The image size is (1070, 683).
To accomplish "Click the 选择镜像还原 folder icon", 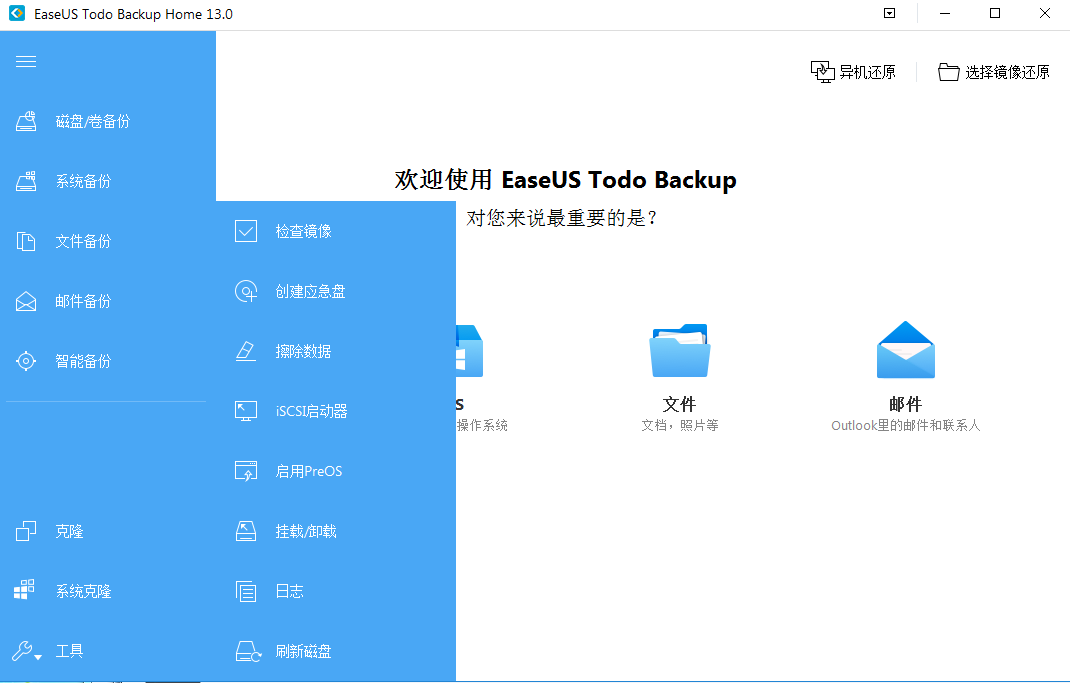I will pyautogui.click(x=949, y=72).
